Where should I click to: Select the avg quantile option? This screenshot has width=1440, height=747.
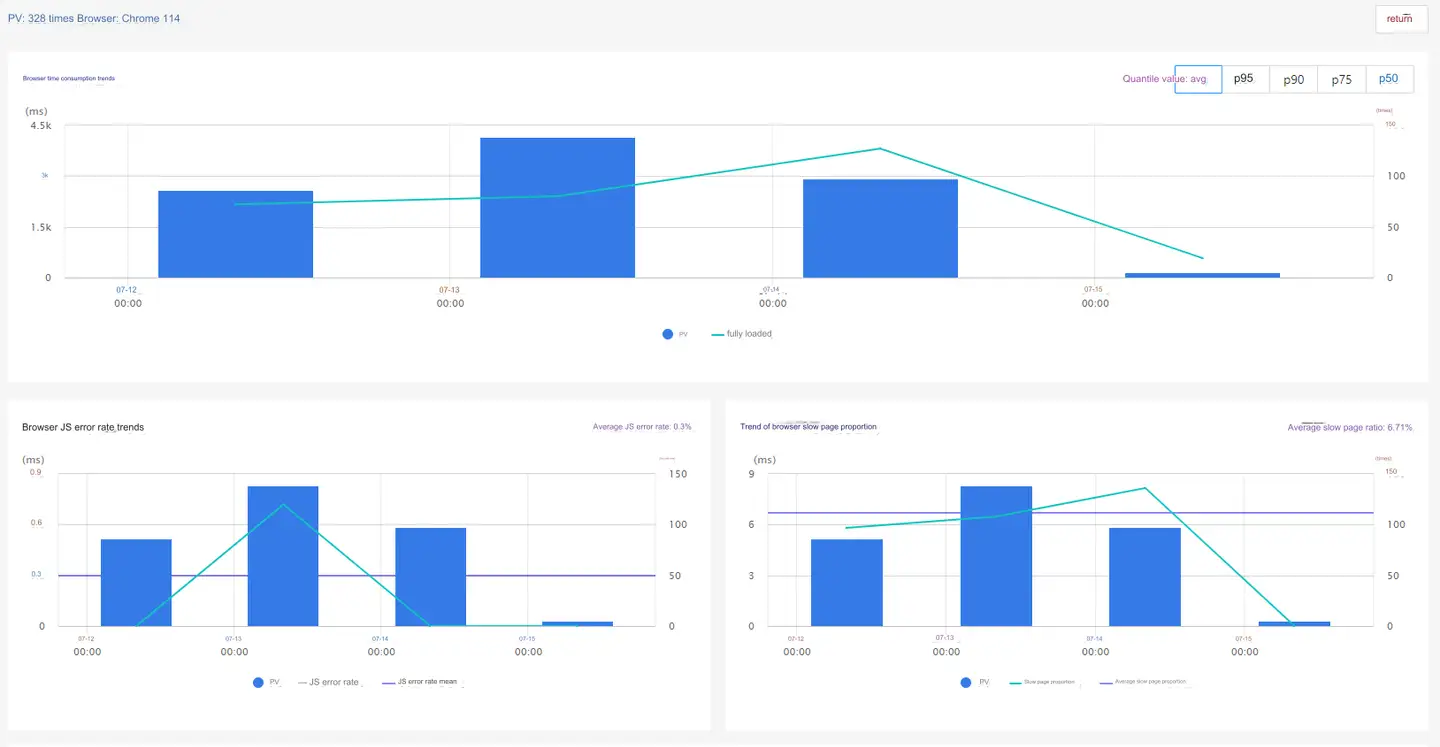click(x=1198, y=79)
